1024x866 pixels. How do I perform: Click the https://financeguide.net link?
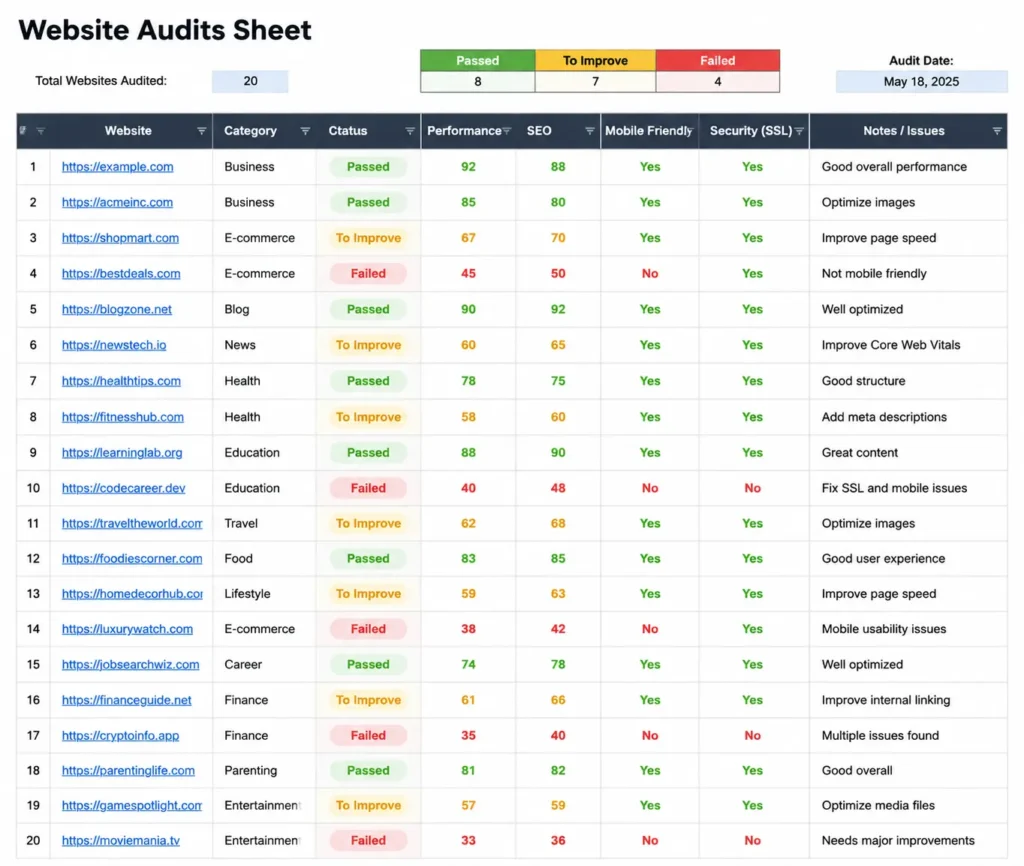click(127, 700)
